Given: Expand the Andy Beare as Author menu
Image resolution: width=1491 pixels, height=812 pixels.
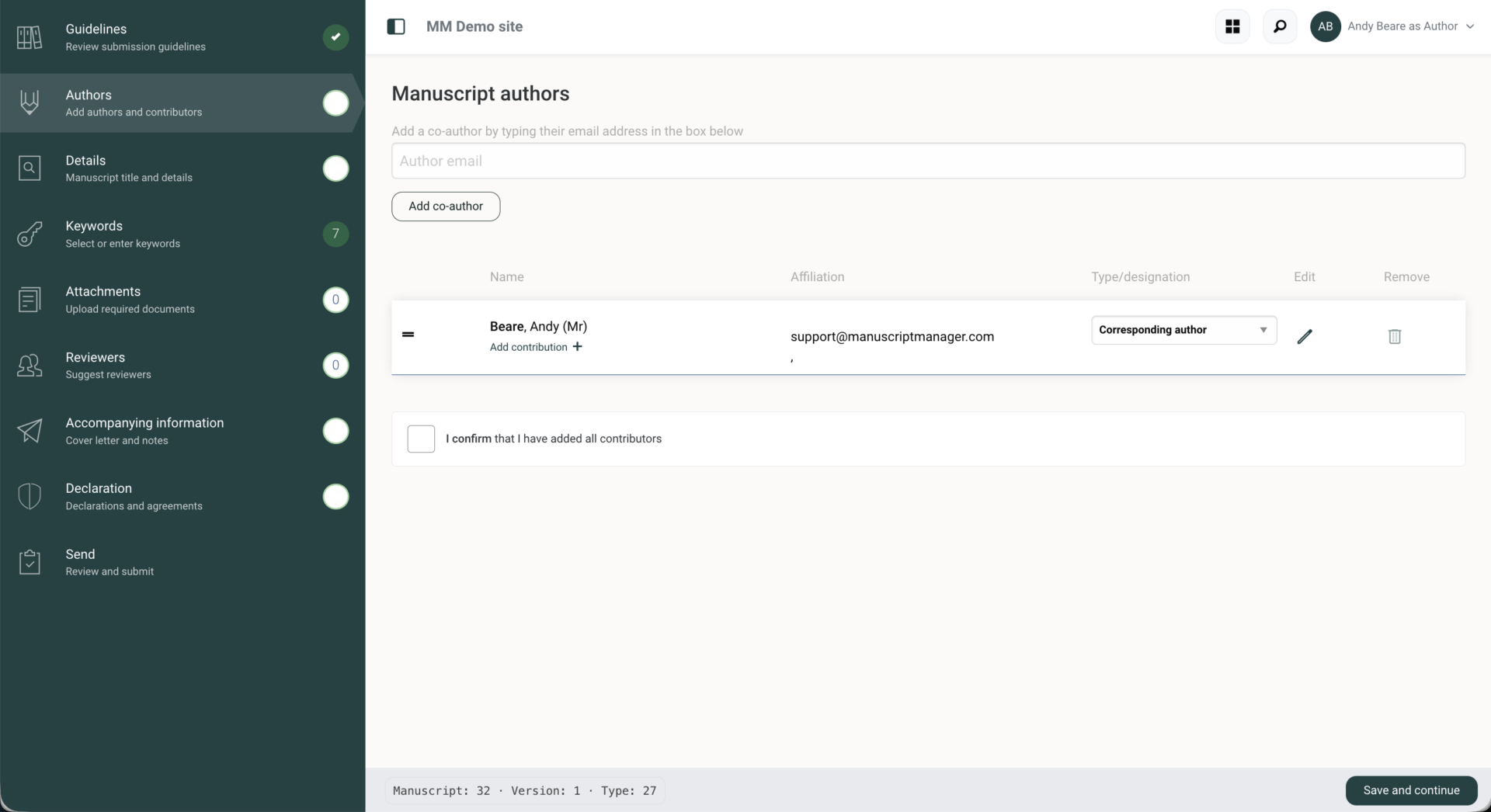Looking at the screenshot, I should pyautogui.click(x=1410, y=26).
